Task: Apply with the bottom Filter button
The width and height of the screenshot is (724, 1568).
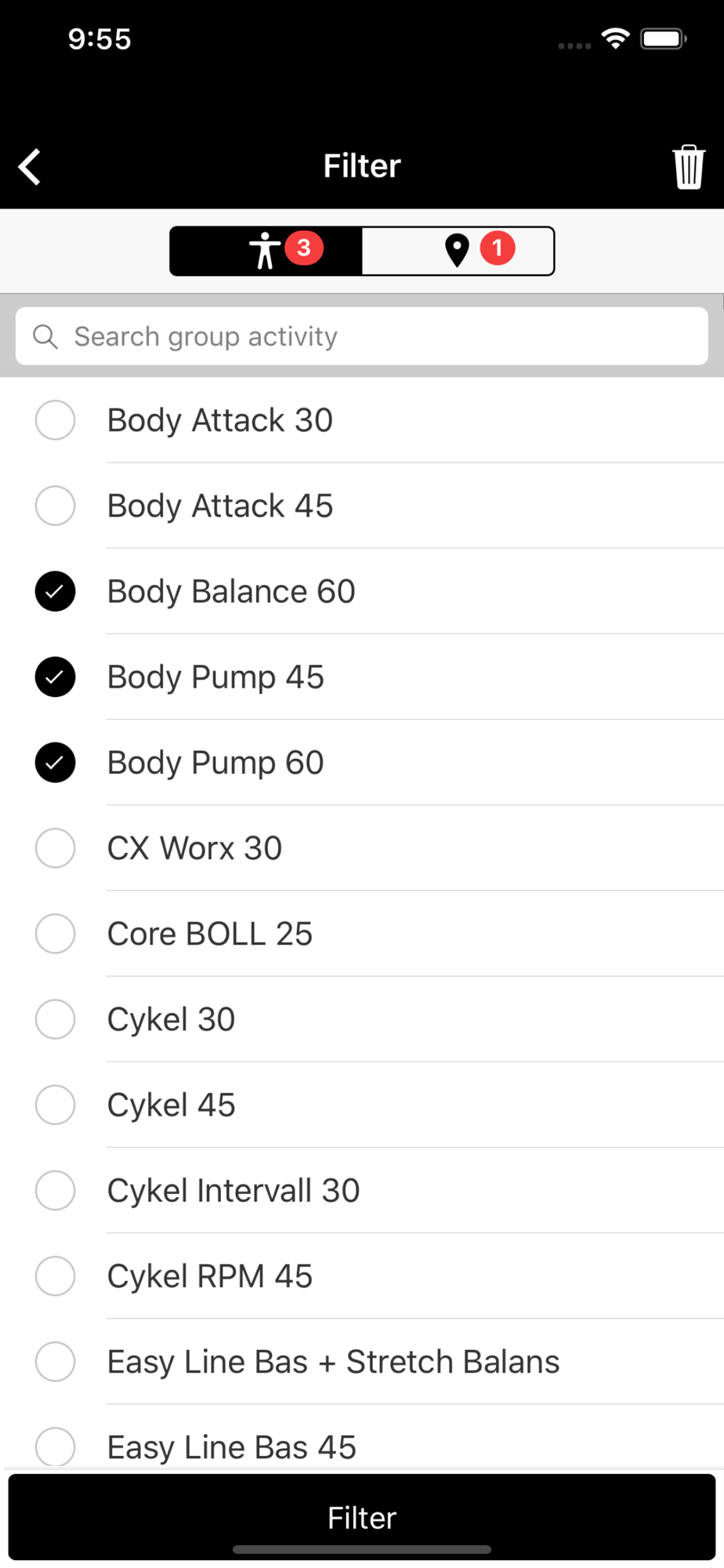Action: (x=362, y=1517)
